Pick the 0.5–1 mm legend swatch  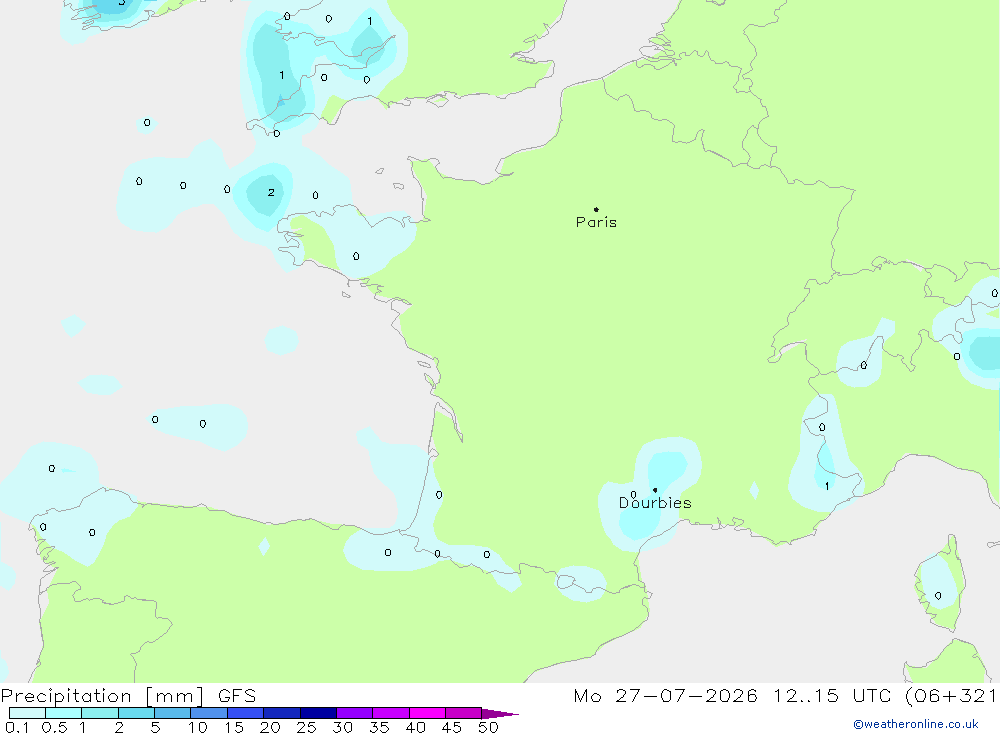point(64,713)
